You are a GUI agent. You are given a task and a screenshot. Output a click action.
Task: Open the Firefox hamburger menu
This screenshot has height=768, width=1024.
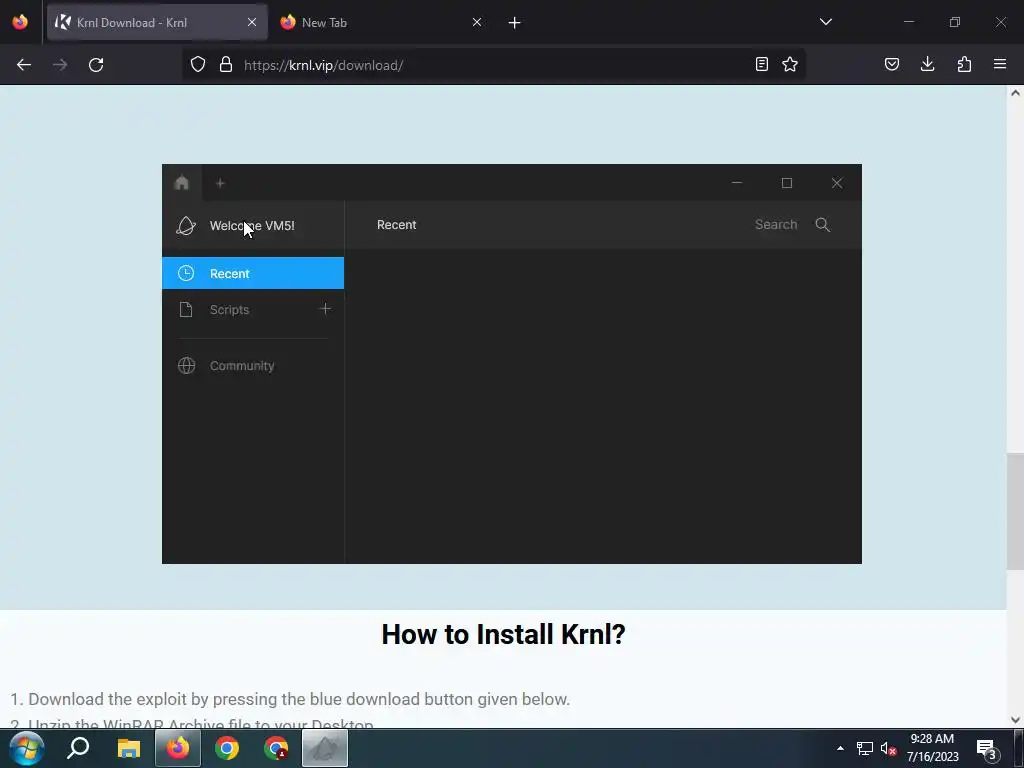[x=1000, y=64]
